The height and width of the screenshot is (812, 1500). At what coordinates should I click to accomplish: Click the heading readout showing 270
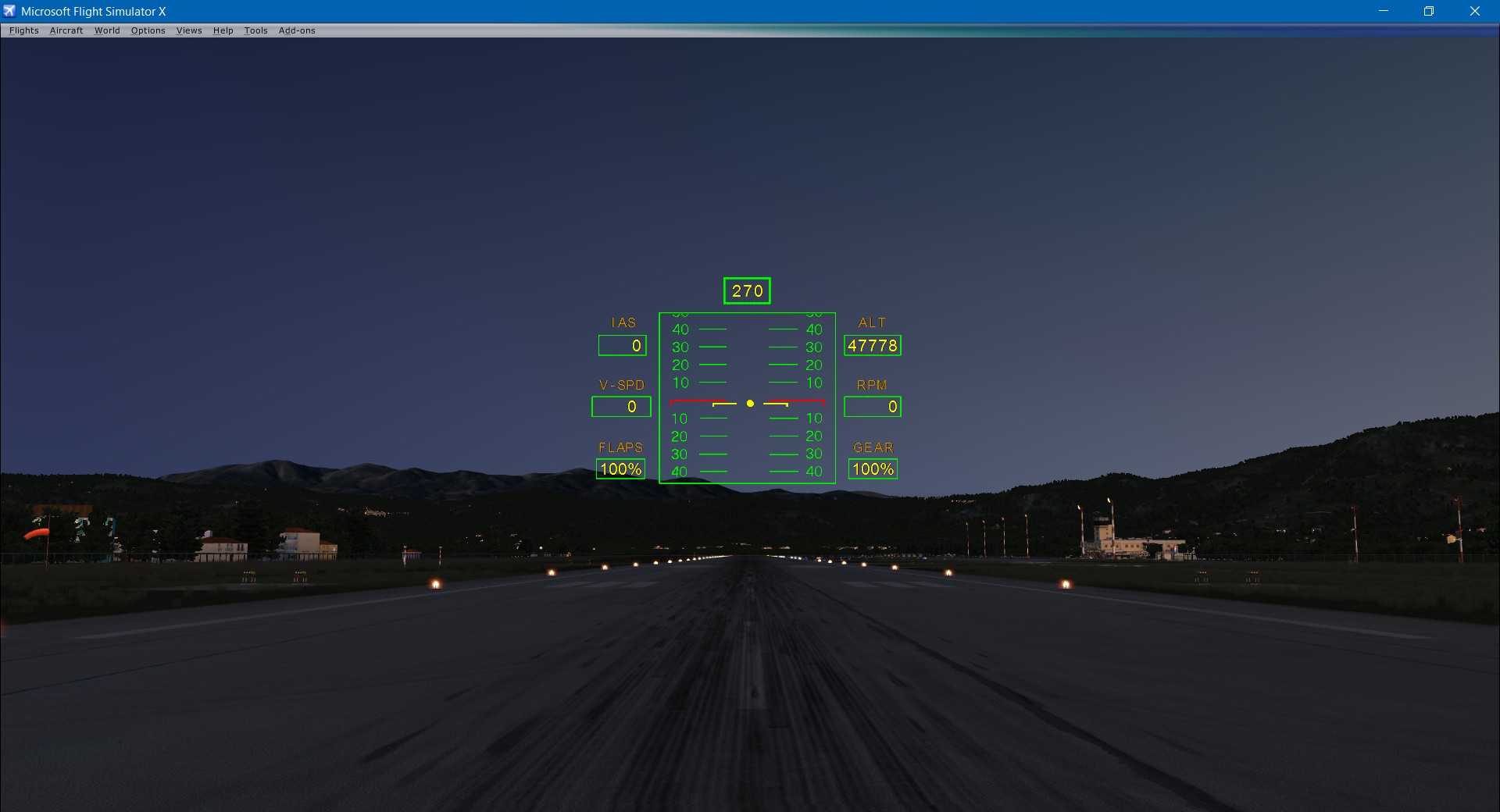[747, 291]
